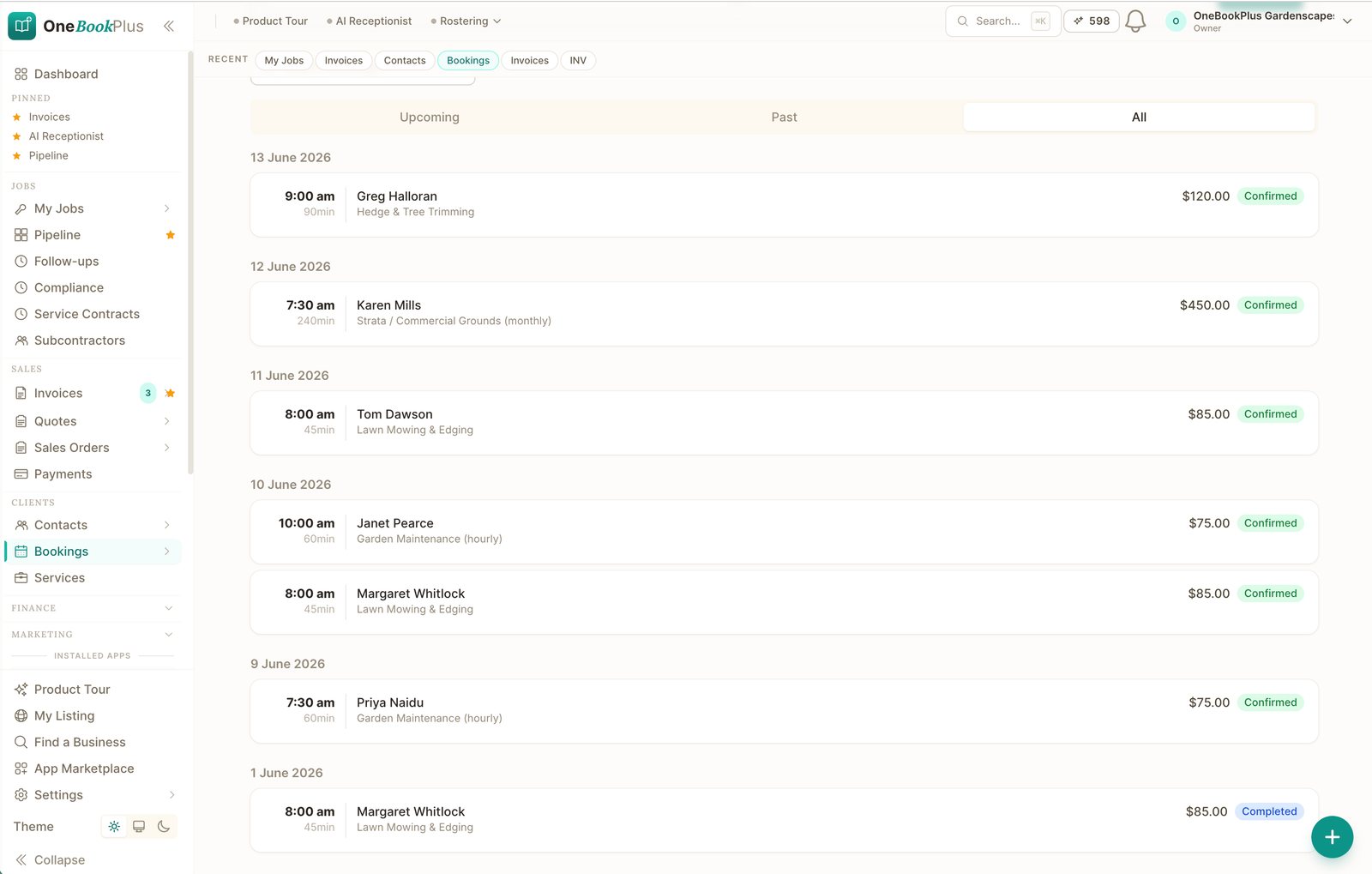Open Karen Mills' Strata booking
Image resolution: width=1372 pixels, height=874 pixels.
(x=784, y=314)
